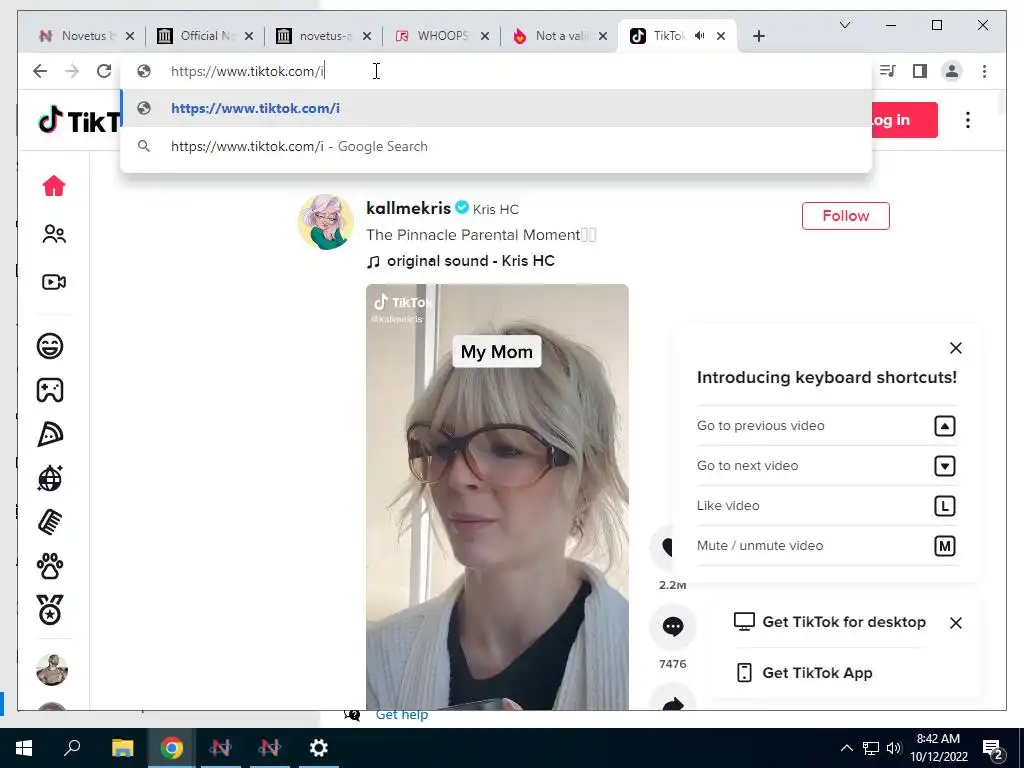Viewport: 1024px width, 768px height.
Task: Select the Google Search suggestion row
Action: point(496,146)
